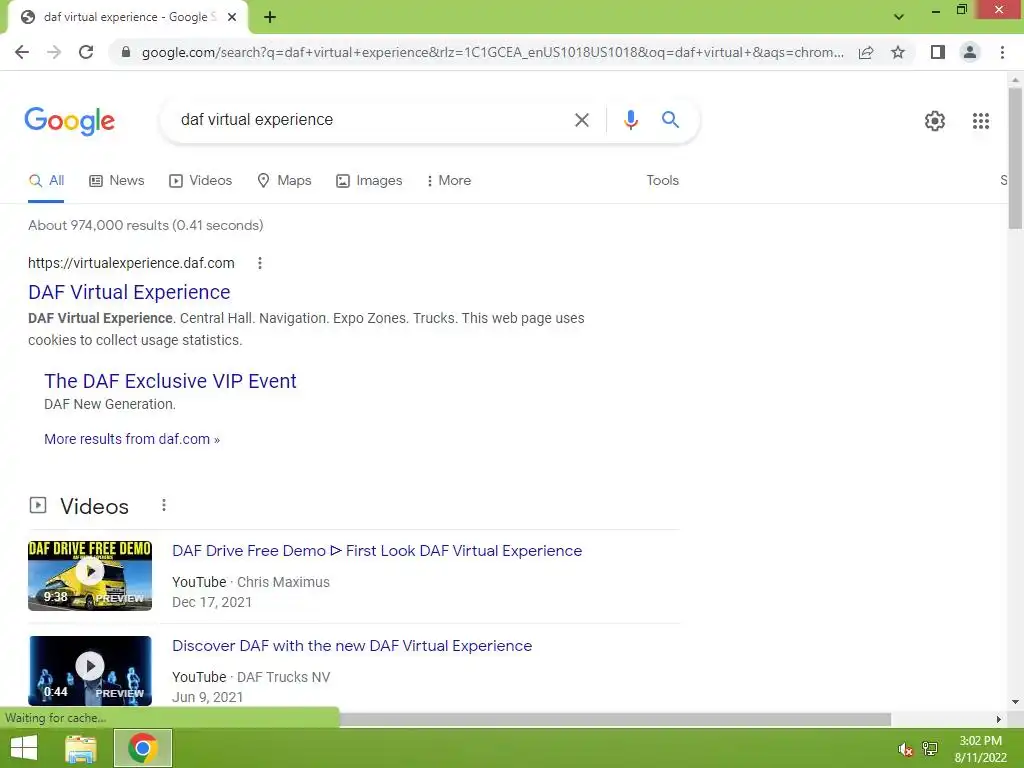Switch to the Maps tab
This screenshot has height=768, width=1024.
point(284,181)
